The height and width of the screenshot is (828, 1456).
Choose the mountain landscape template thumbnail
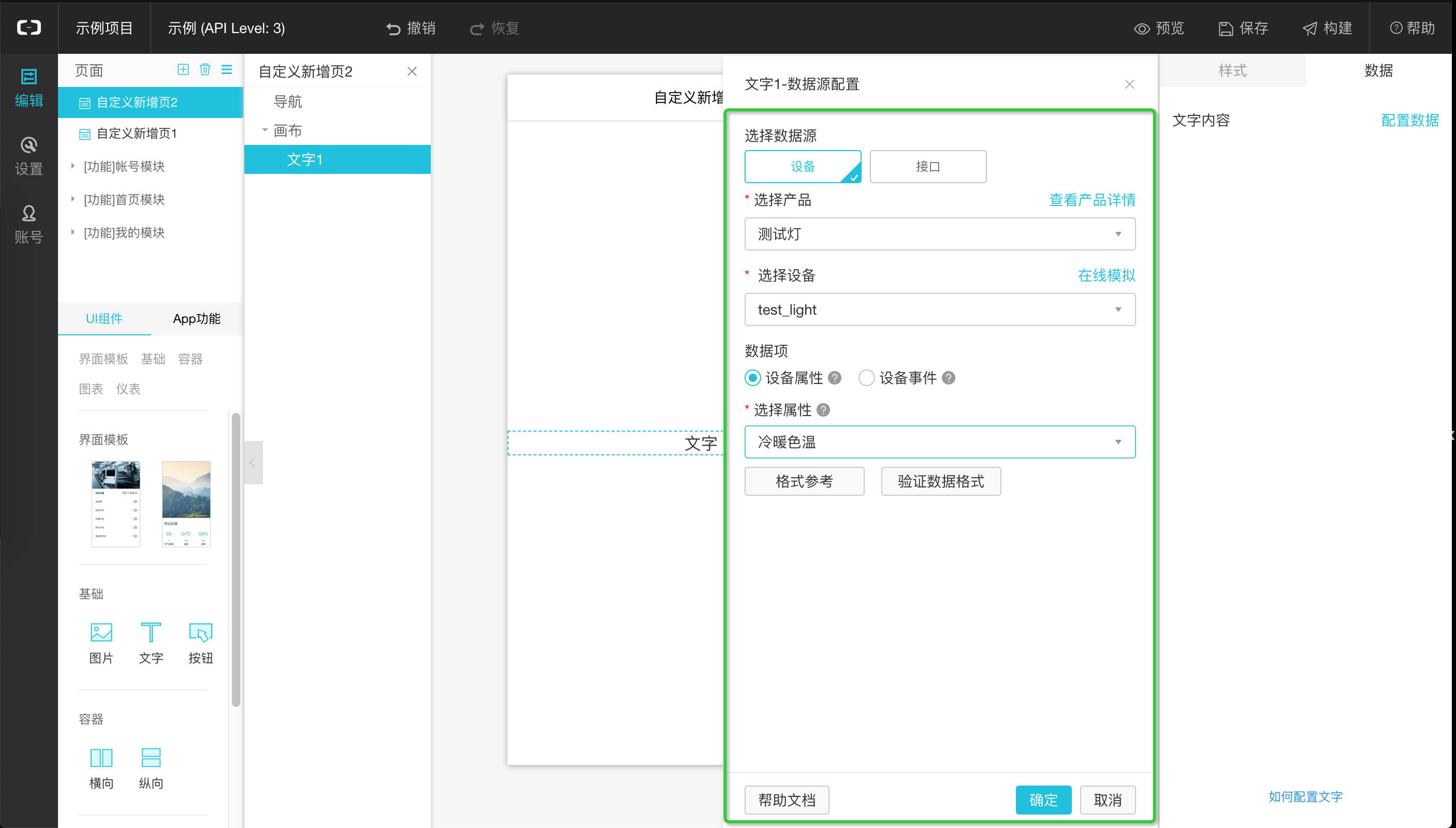tap(186, 504)
